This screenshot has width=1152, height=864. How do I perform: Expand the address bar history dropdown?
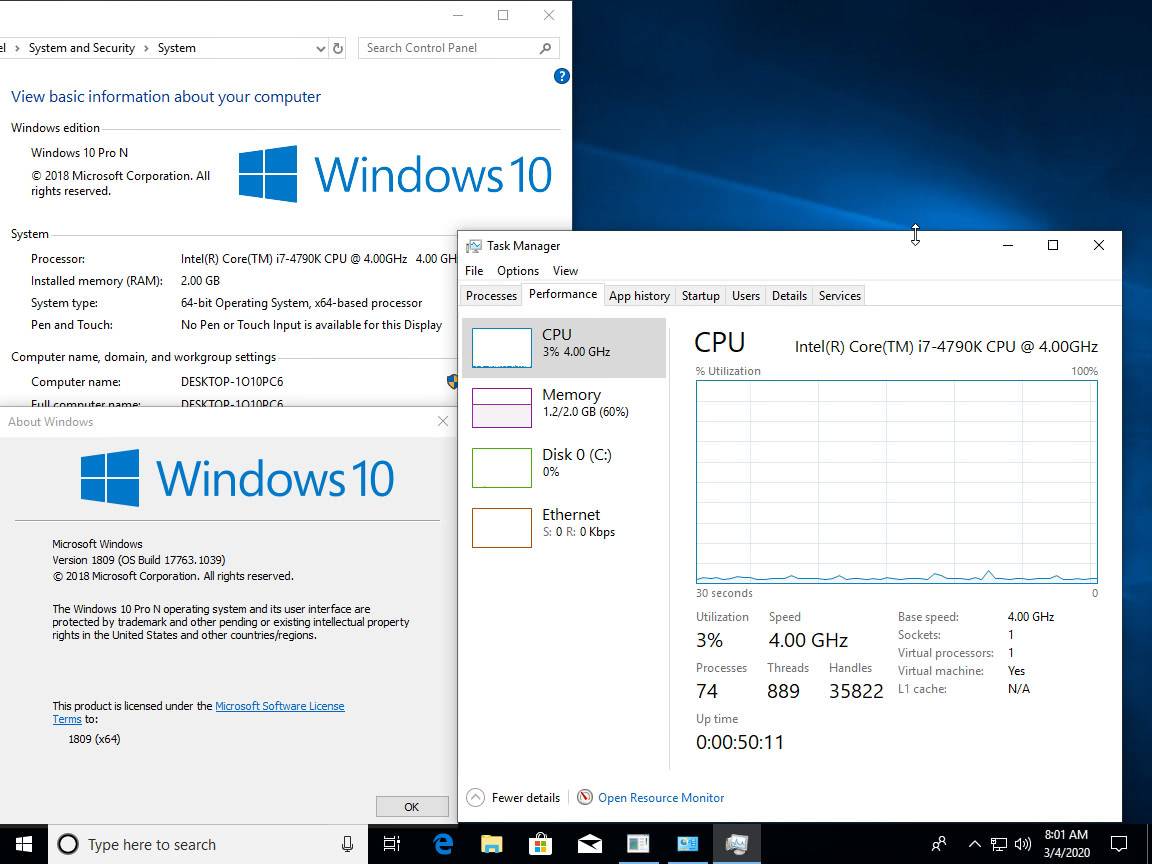320,48
